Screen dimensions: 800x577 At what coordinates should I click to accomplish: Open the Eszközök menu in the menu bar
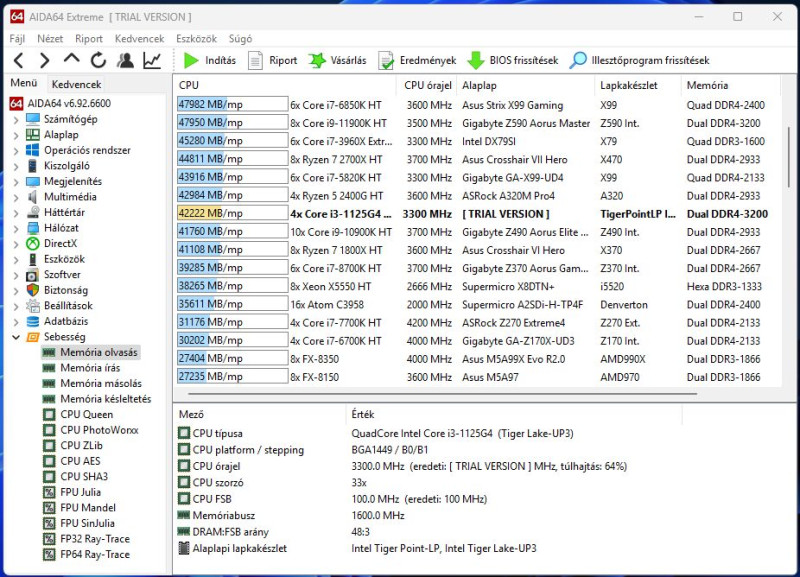(x=196, y=39)
